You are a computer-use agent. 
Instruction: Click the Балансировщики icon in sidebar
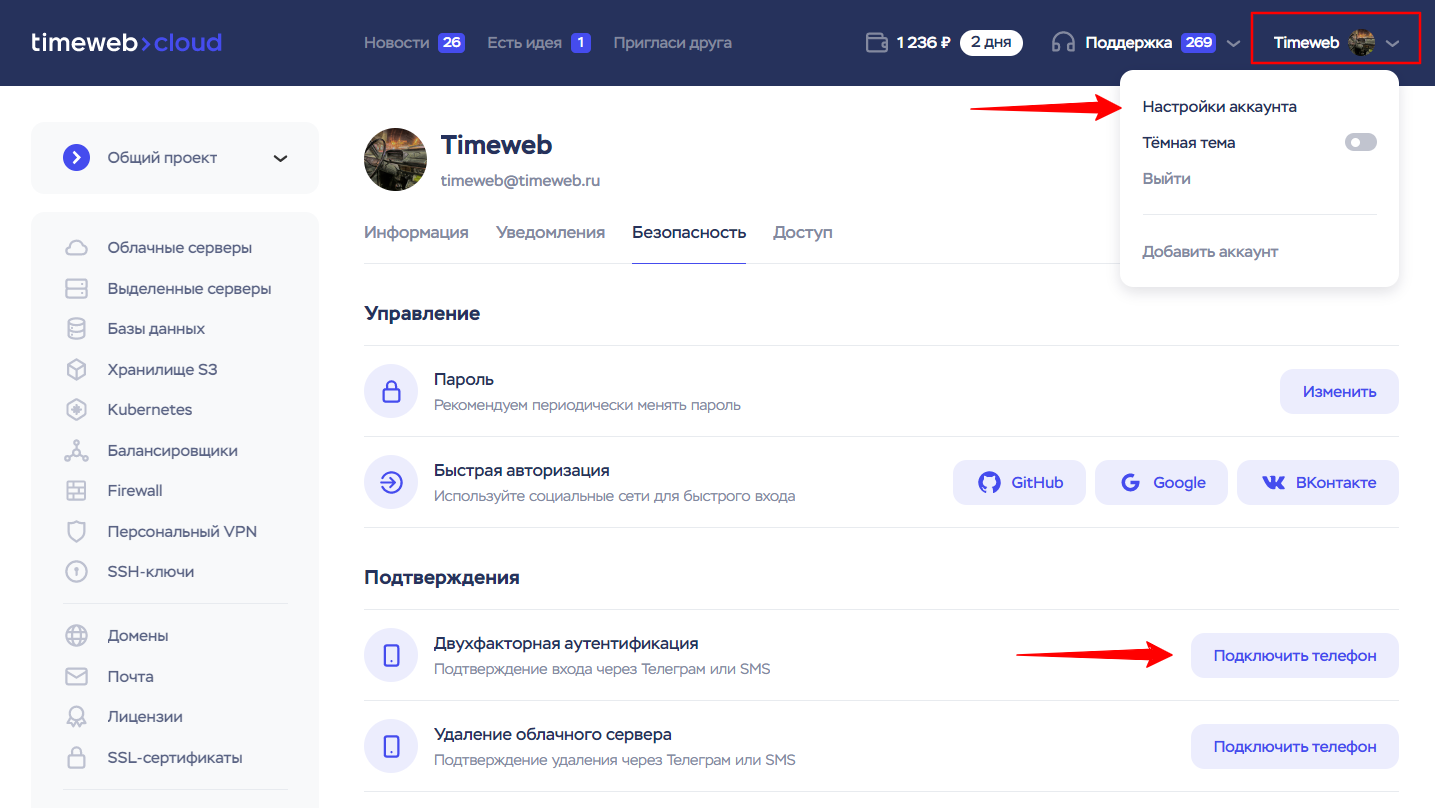pos(76,451)
